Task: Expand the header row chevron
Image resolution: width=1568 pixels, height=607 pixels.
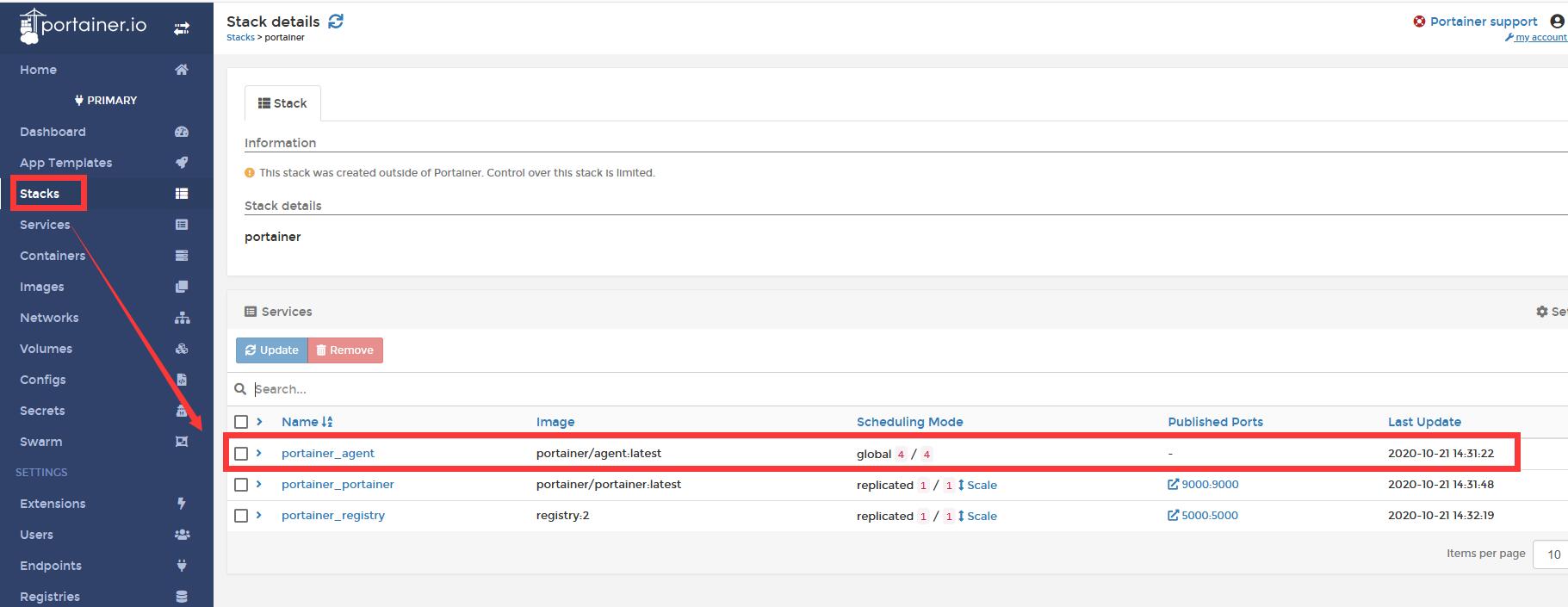Action: coord(259,422)
